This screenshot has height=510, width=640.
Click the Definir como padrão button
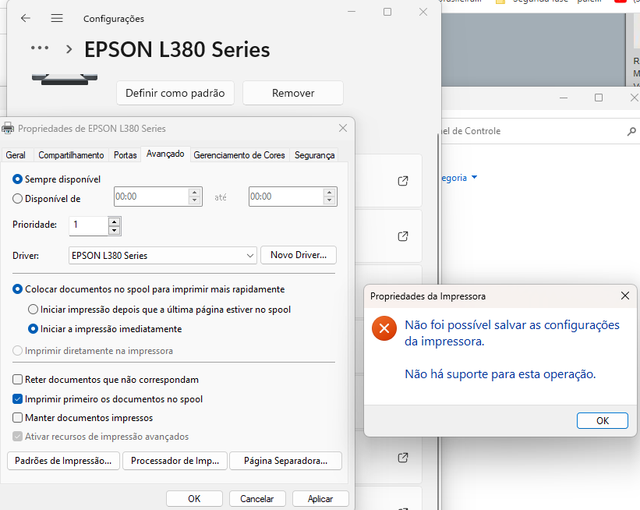pyautogui.click(x=175, y=93)
